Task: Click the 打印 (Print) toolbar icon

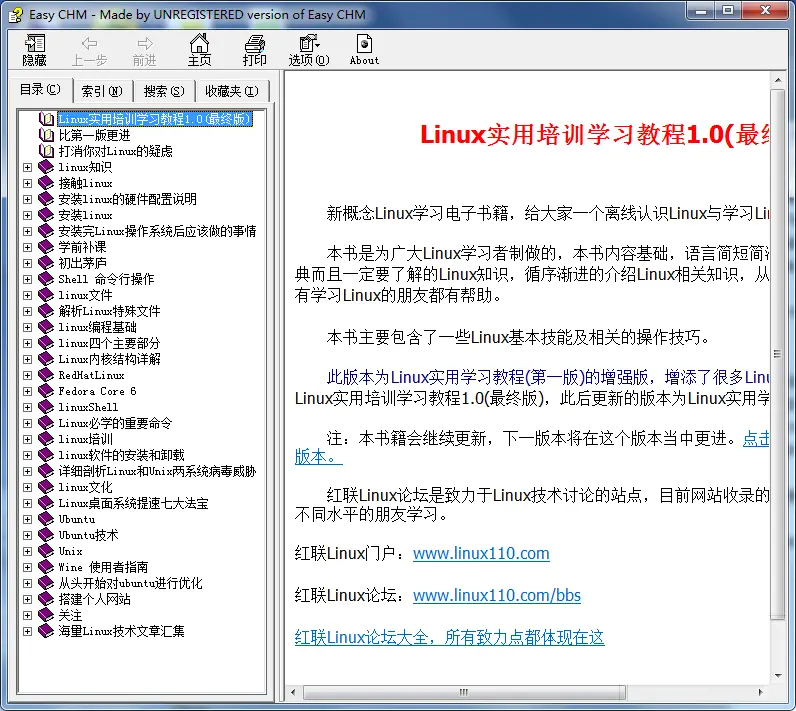Action: (255, 50)
